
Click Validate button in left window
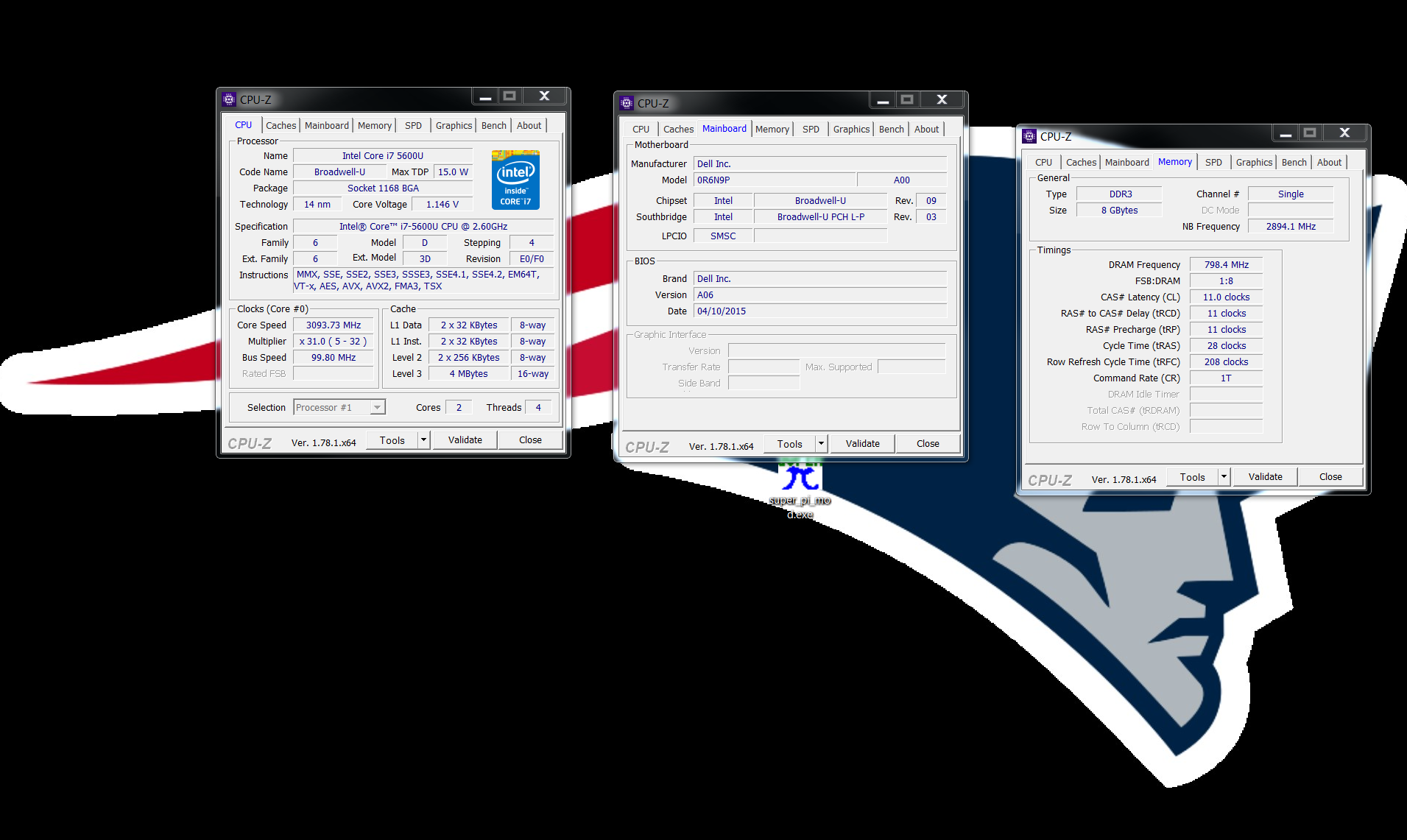465,440
